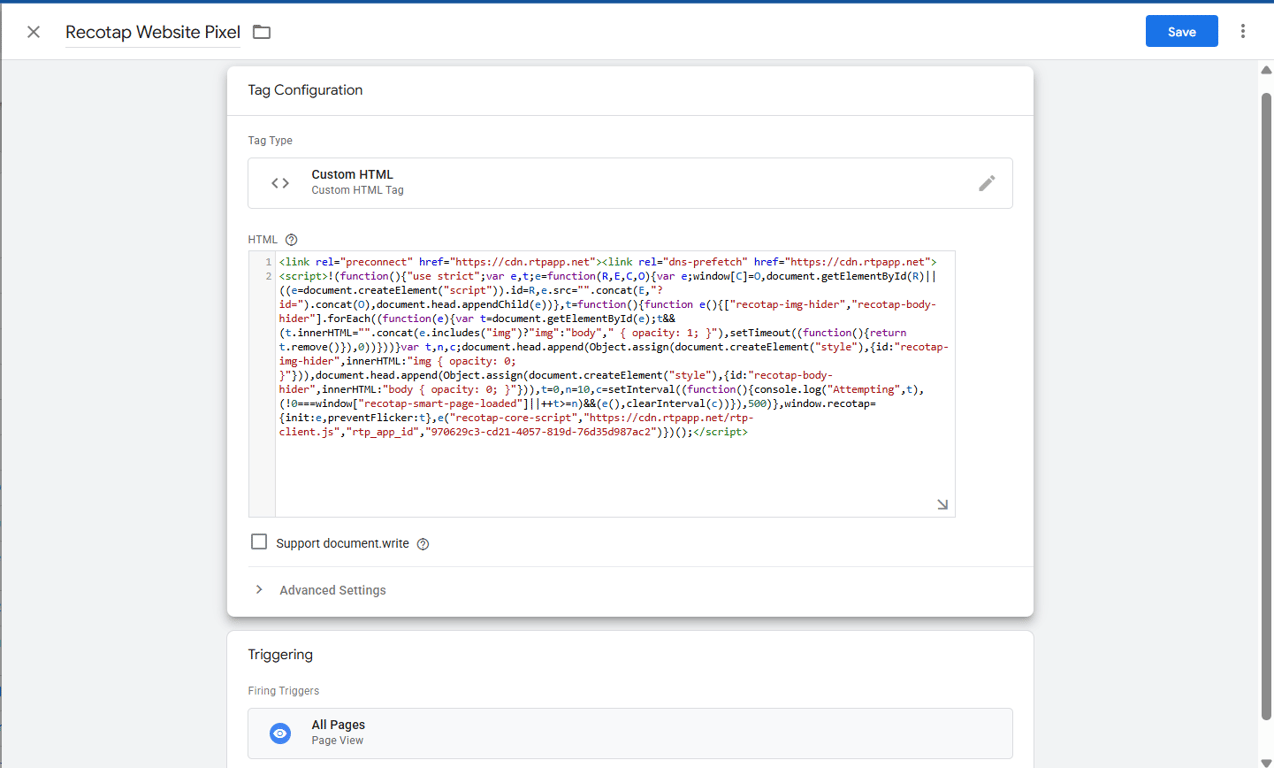Edit tag type with pencil icon
The image size is (1274, 768).
point(987,183)
